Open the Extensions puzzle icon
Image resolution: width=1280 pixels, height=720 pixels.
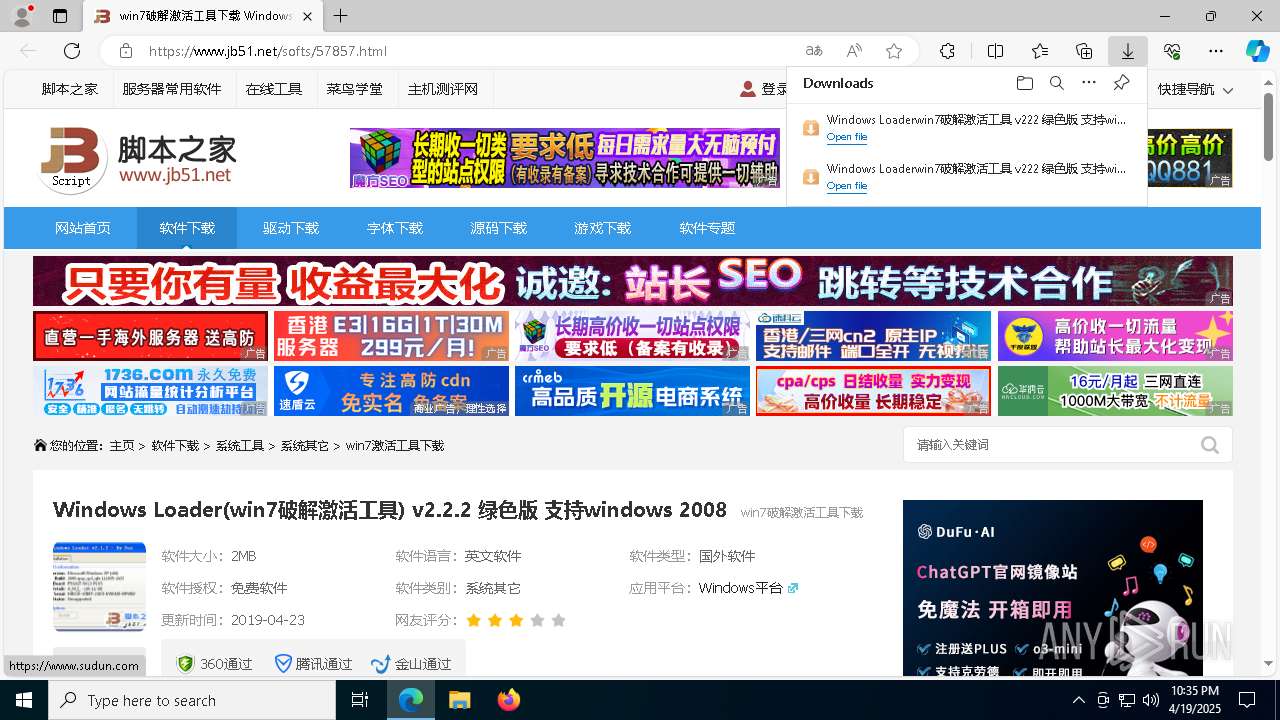click(x=948, y=51)
